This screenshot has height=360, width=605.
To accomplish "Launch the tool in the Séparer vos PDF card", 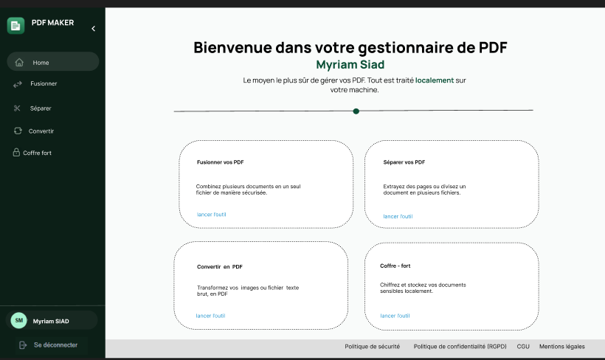I will point(398,216).
